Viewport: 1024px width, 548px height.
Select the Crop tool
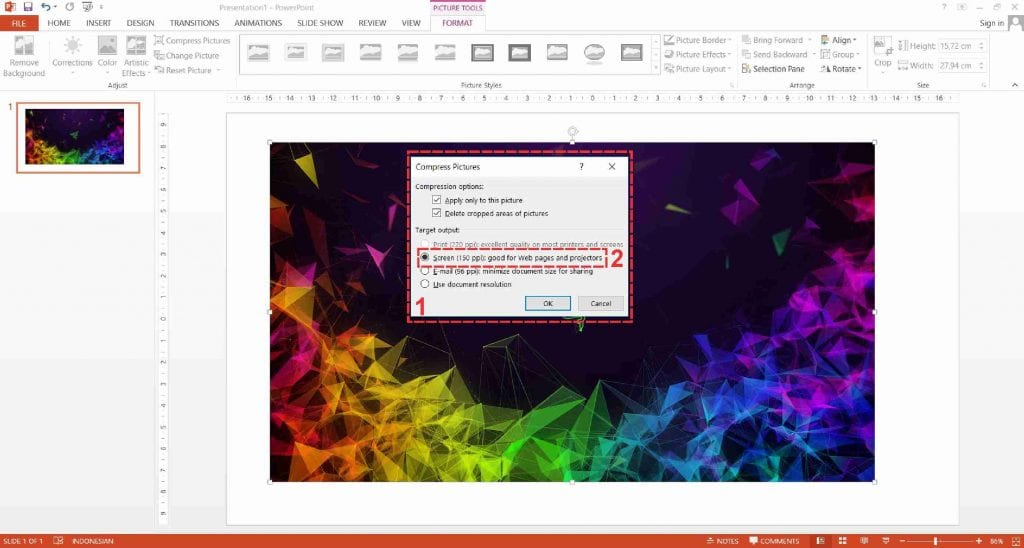tap(882, 50)
